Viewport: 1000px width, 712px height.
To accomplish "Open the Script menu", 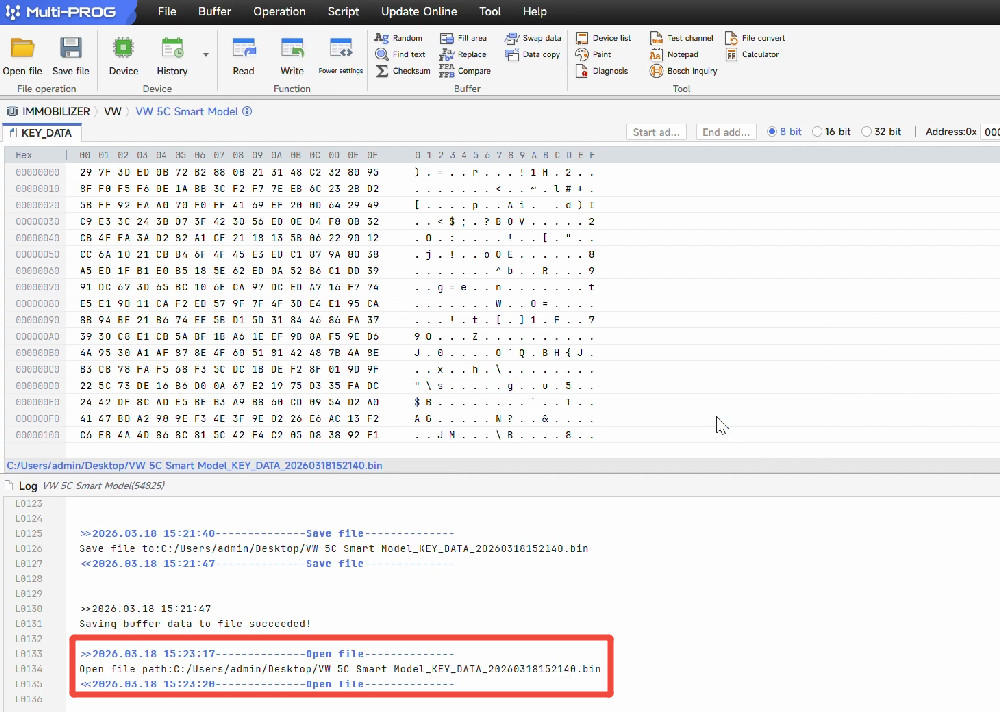I will 343,11.
